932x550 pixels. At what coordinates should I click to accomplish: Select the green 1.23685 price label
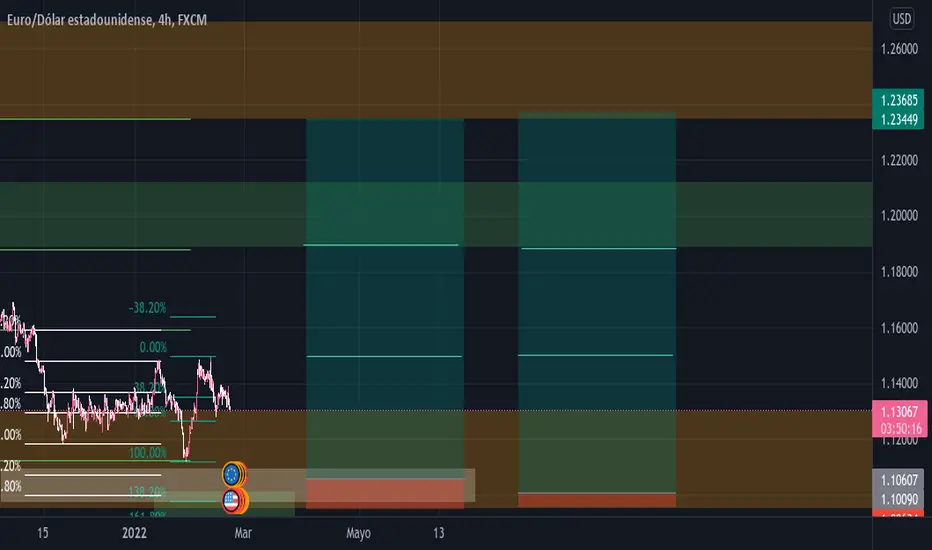(898, 100)
